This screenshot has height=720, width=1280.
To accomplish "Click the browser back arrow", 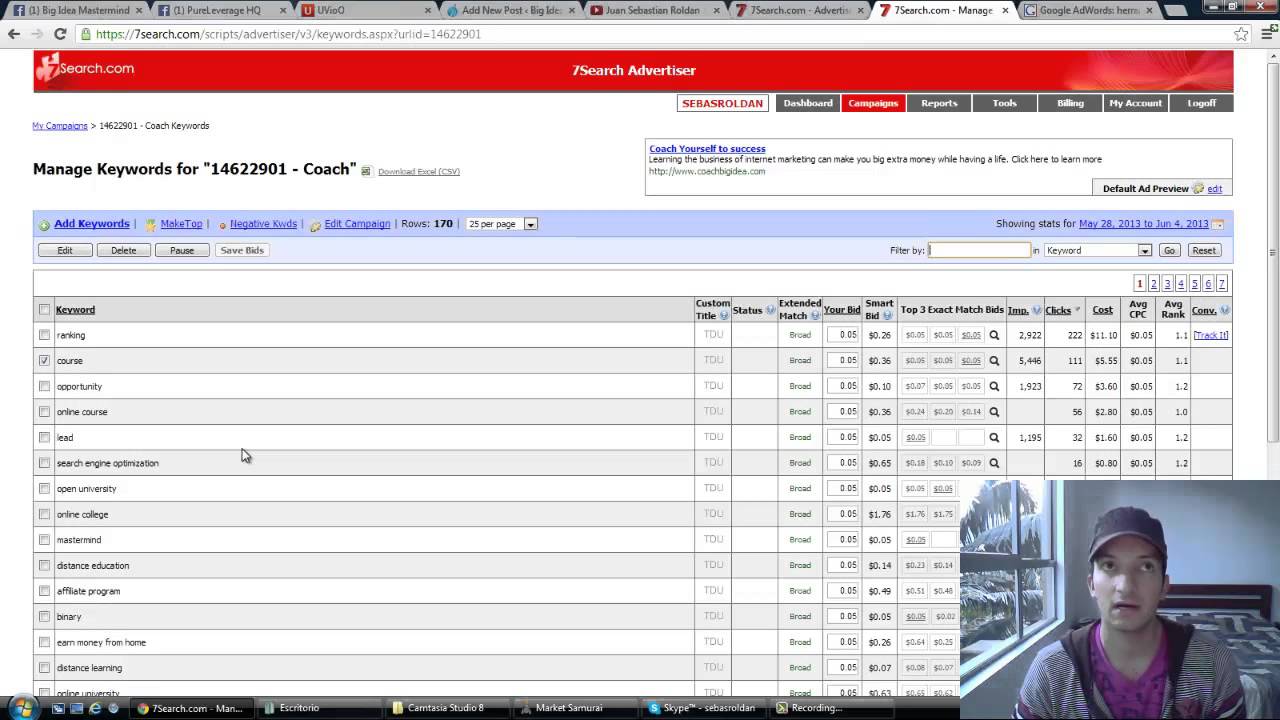I will click(14, 34).
